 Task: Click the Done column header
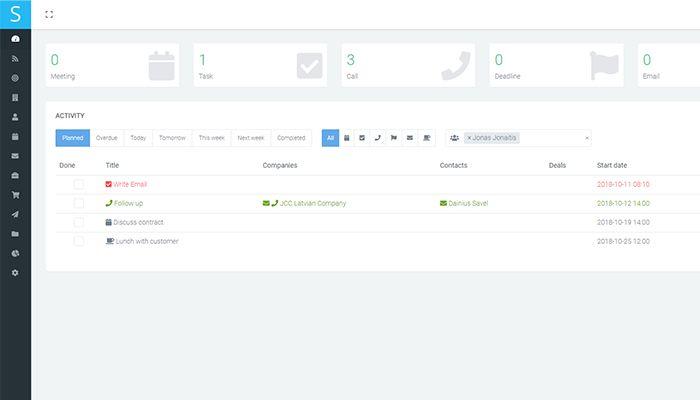point(67,165)
